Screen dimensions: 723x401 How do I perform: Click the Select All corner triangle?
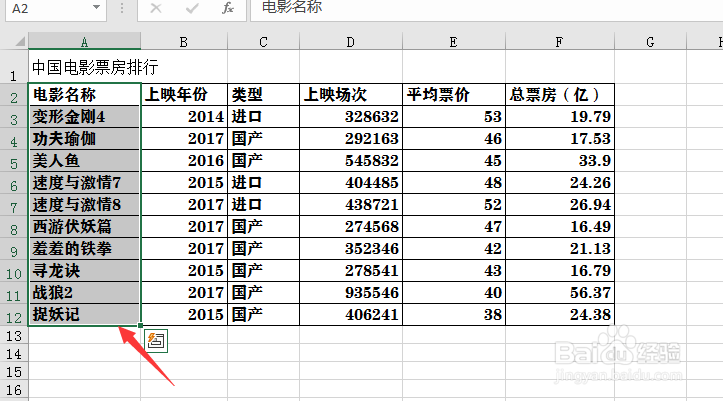20,42
